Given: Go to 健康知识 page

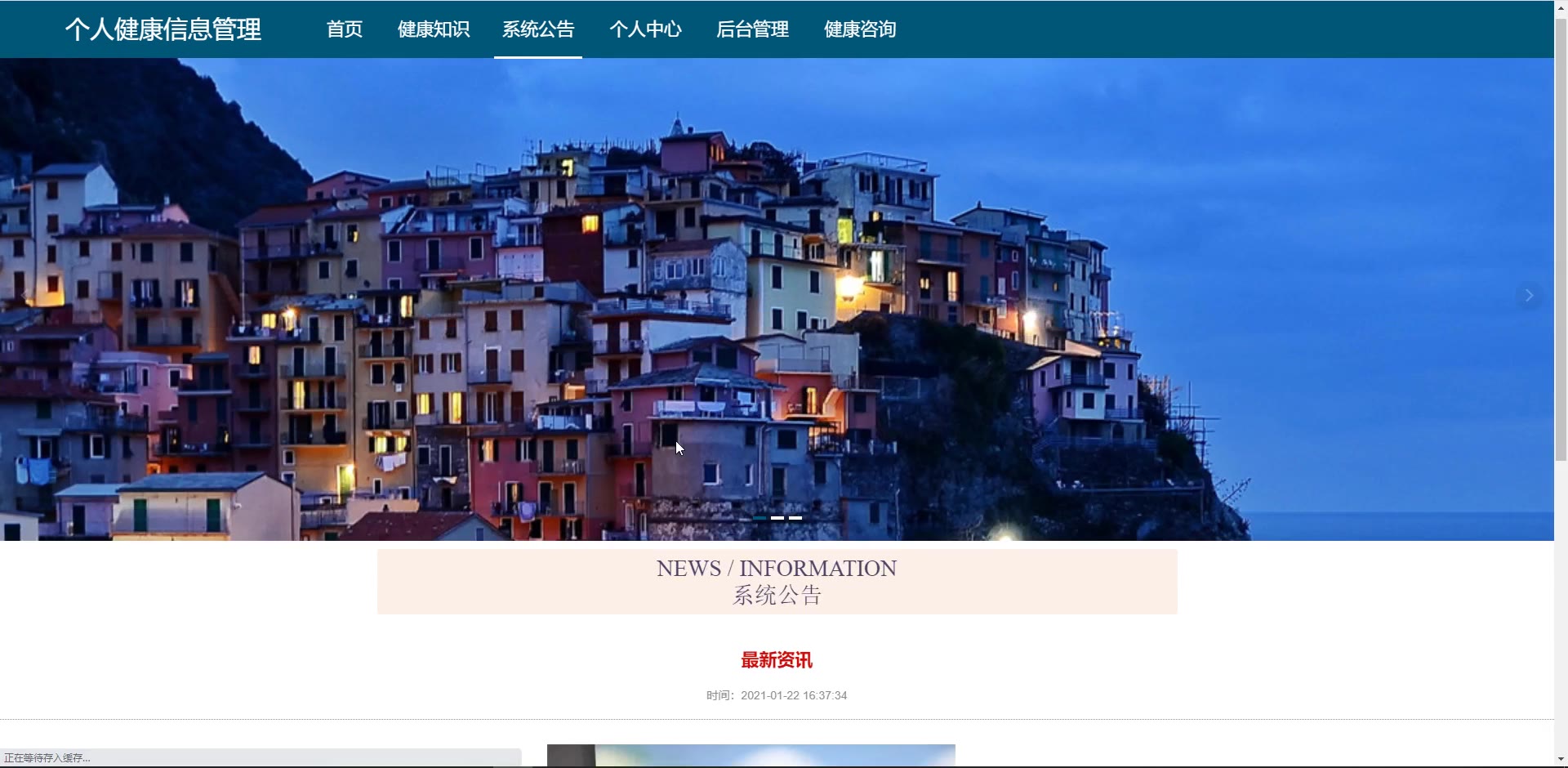Looking at the screenshot, I should [x=434, y=29].
